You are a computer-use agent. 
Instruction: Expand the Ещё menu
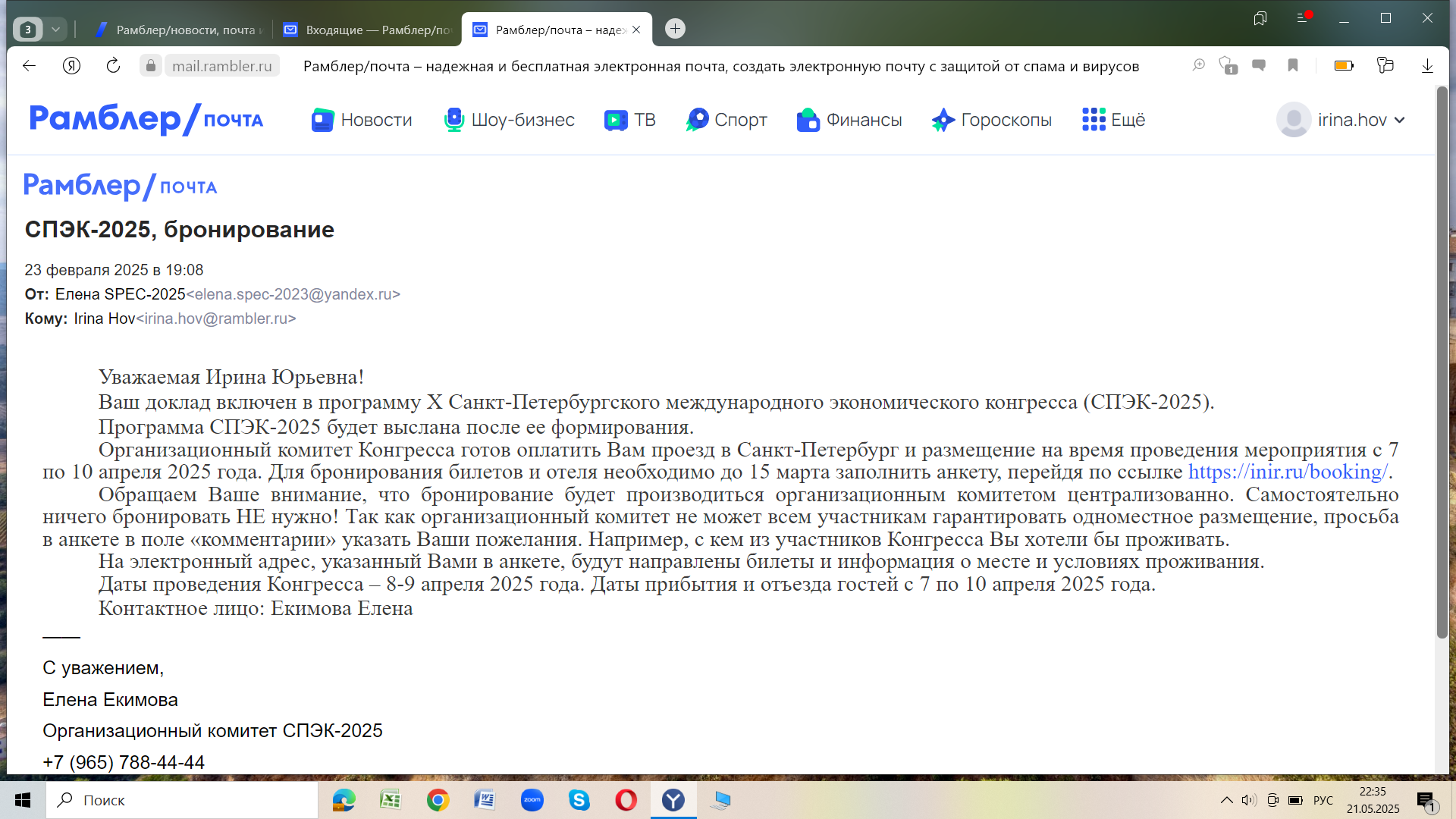tap(1113, 120)
